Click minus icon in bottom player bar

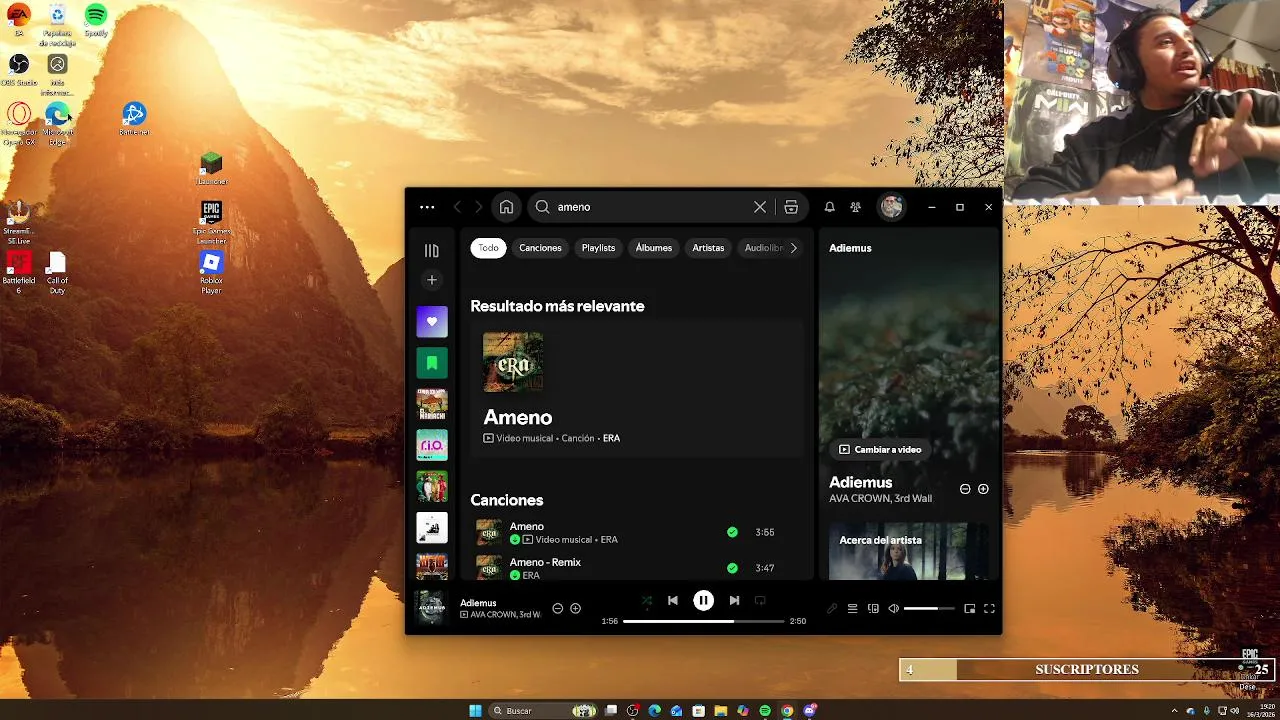(558, 608)
